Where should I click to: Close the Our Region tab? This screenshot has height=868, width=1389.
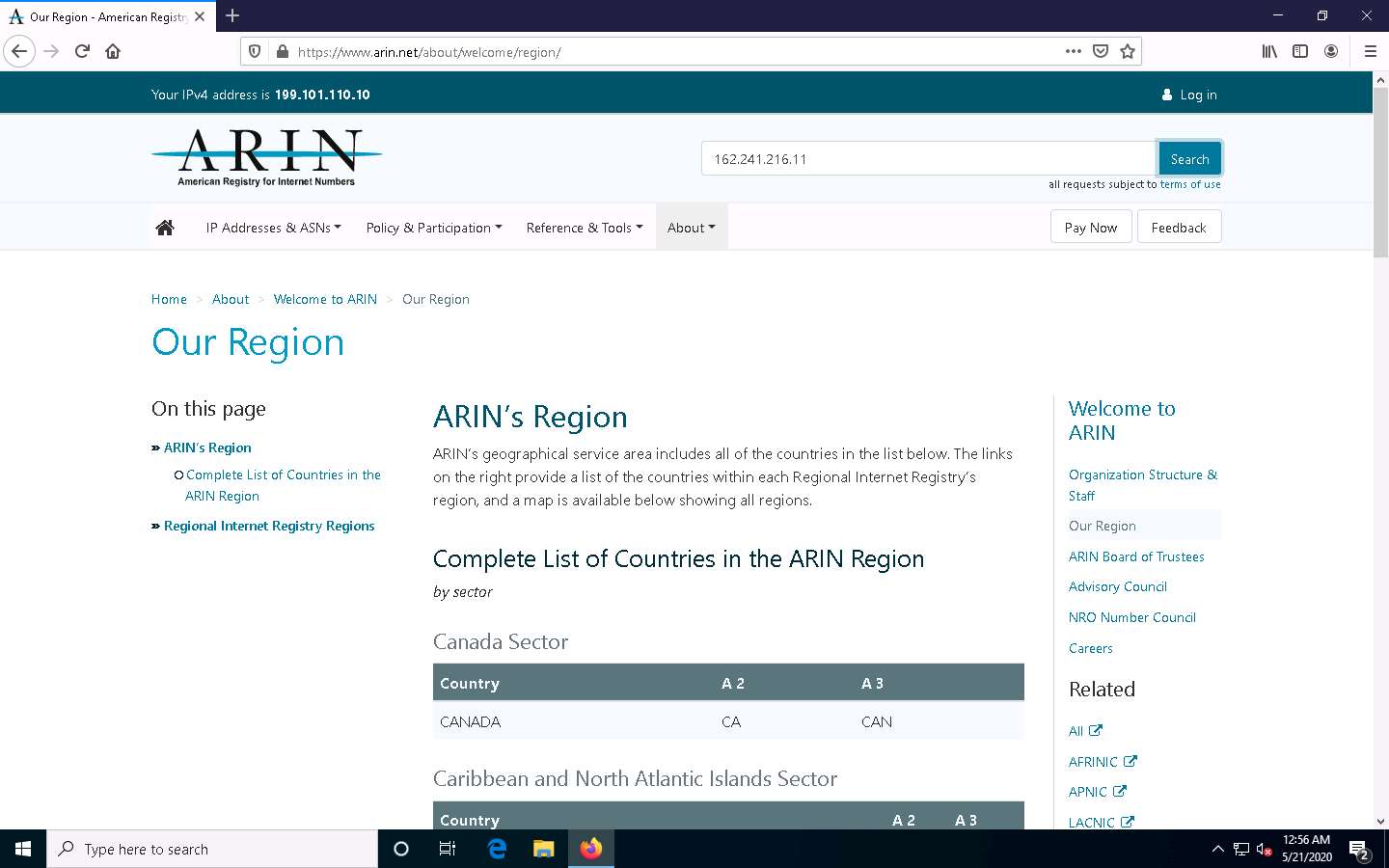[x=200, y=16]
